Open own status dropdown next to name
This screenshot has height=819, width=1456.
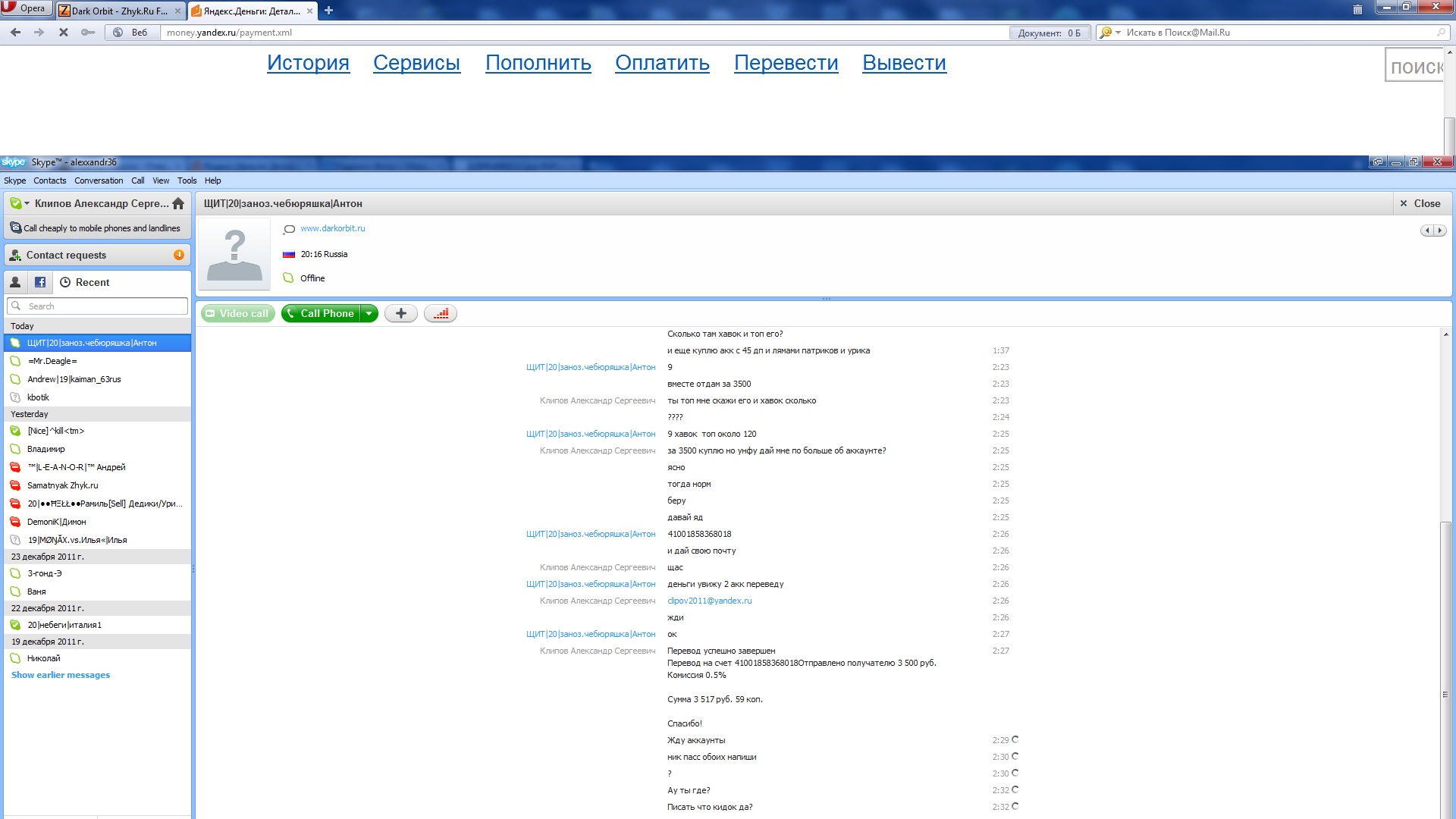tap(27, 203)
